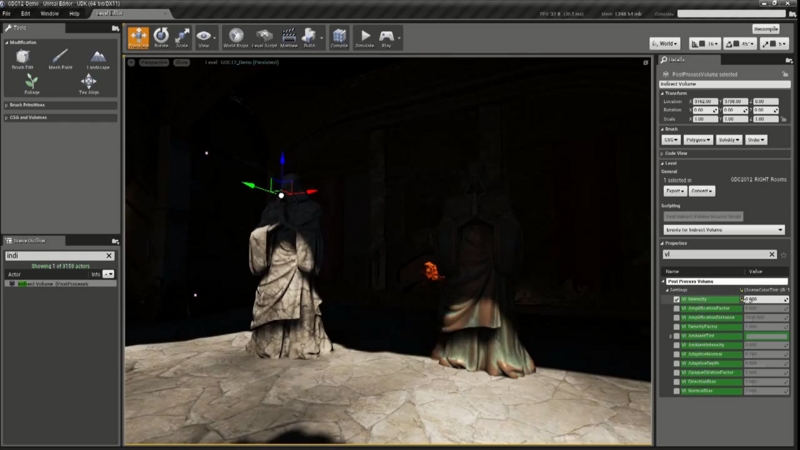Click the Perspective viewport button
800x450 pixels.
(154, 62)
